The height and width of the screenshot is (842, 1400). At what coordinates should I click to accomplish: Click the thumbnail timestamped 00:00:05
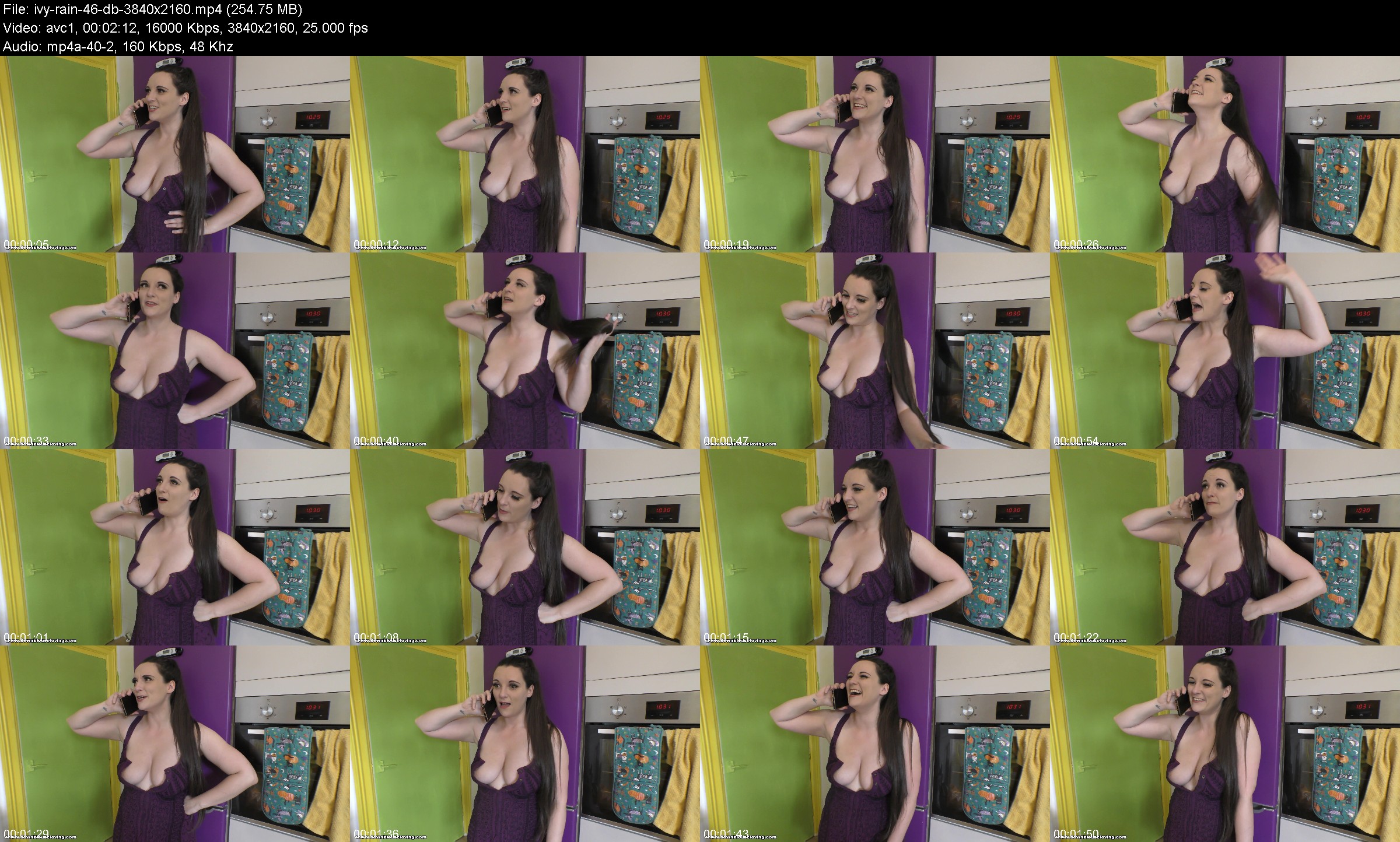pyautogui.click(x=175, y=154)
